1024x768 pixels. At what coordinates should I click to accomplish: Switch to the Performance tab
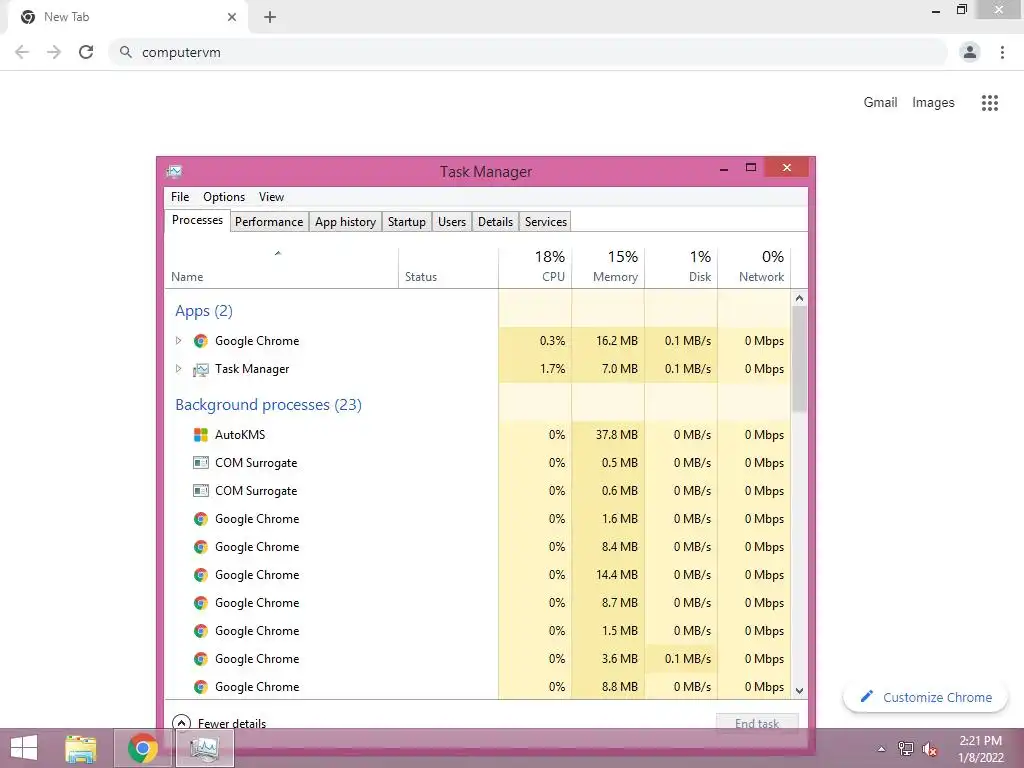tap(268, 222)
